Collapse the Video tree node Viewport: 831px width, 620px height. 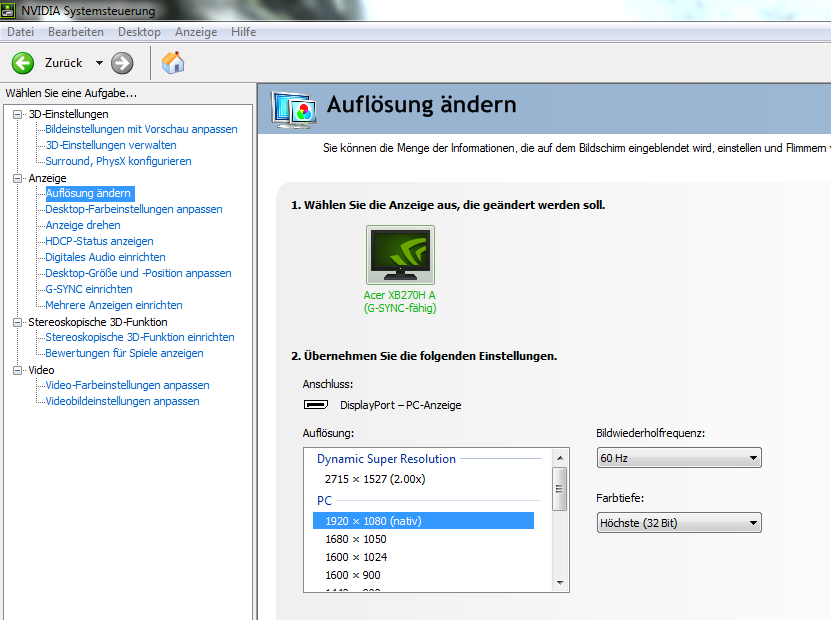click(17, 370)
